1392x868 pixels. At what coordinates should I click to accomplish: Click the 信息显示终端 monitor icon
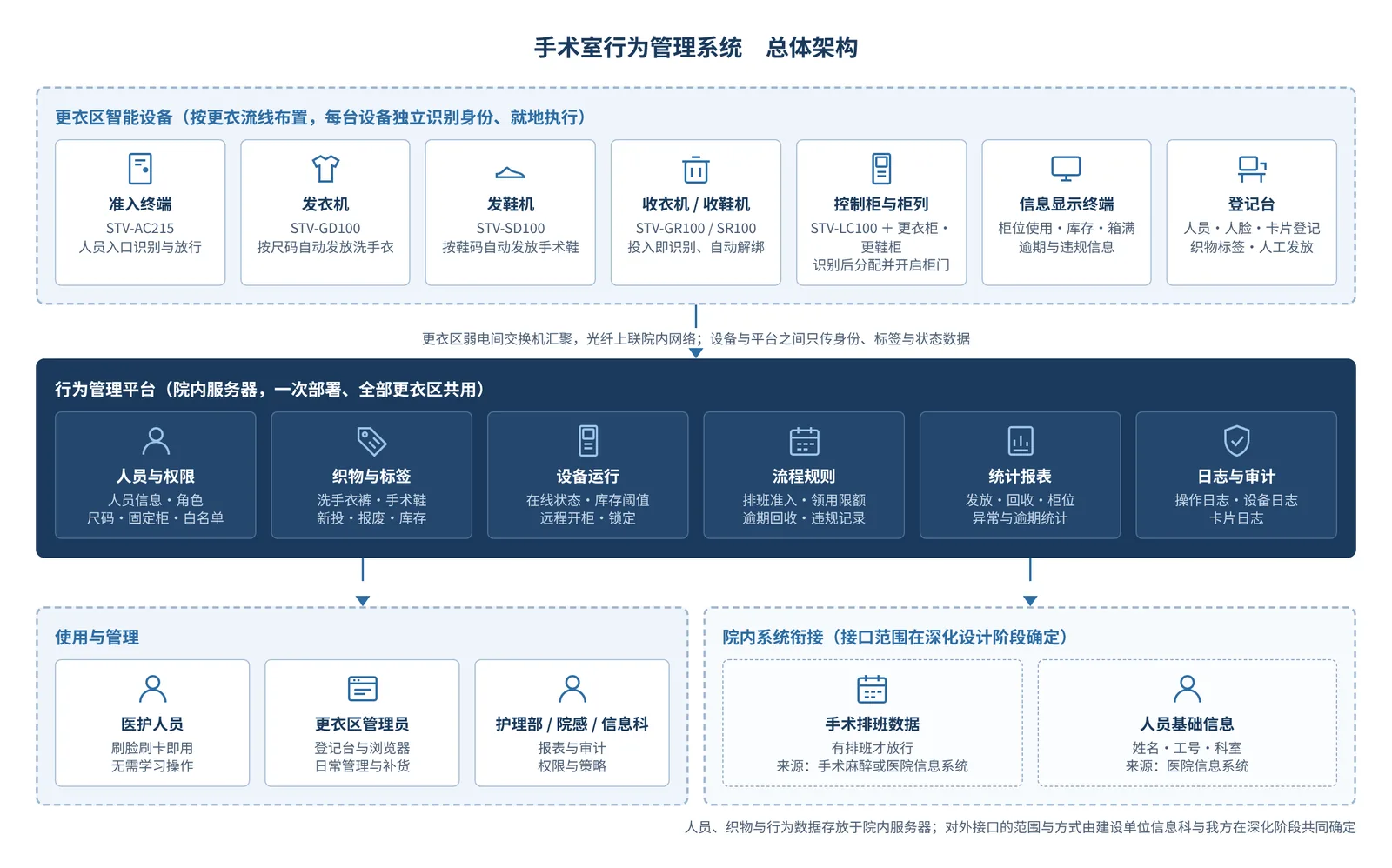point(1066,168)
